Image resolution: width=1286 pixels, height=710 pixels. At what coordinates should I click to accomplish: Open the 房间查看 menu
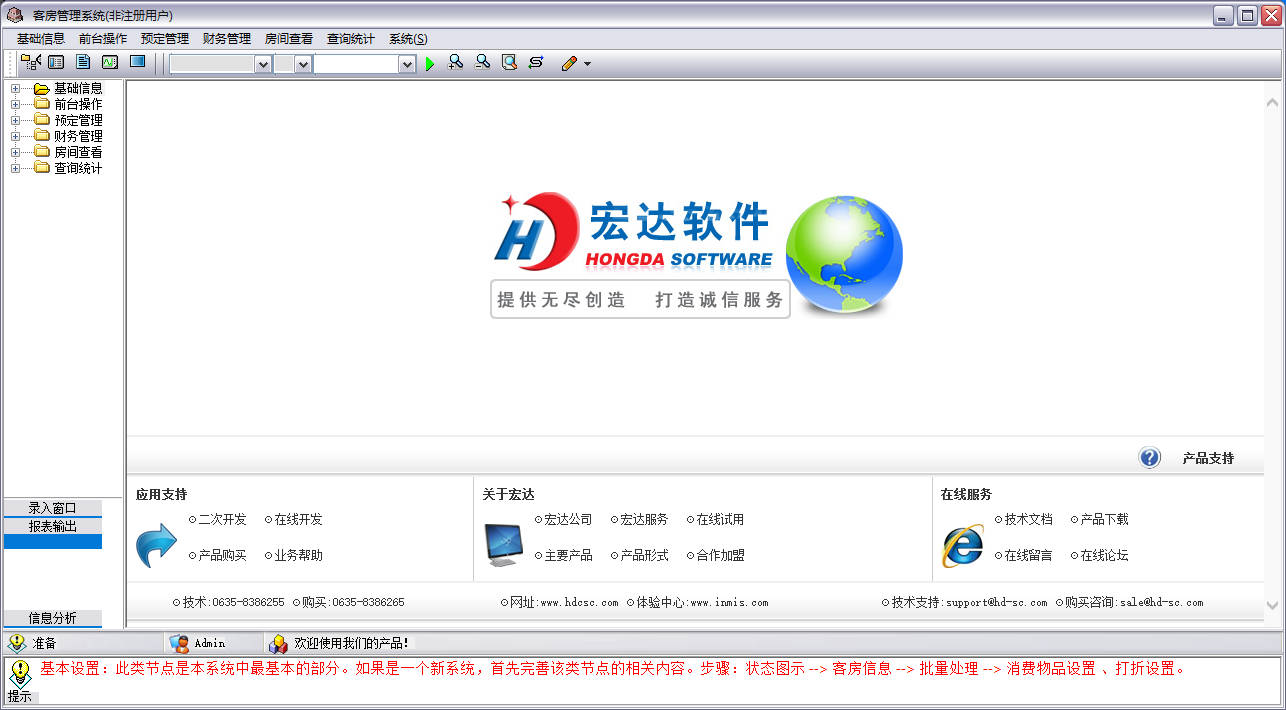(x=289, y=39)
